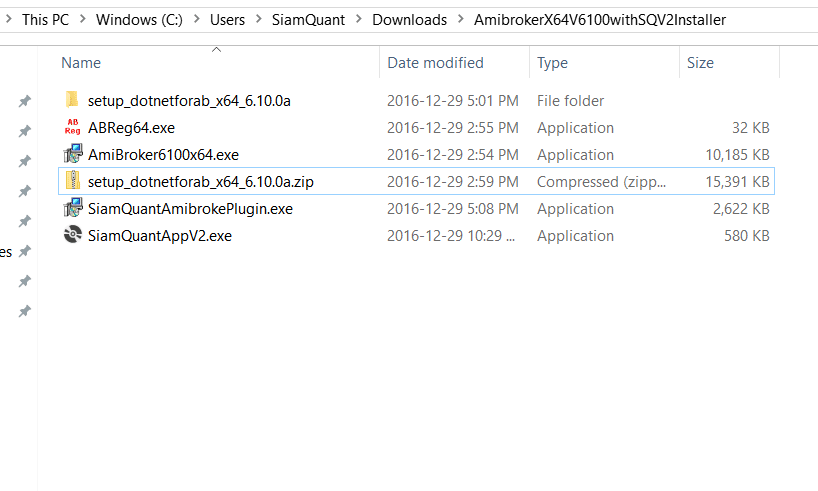Sort files by Date modified column
The image size is (818, 491).
(x=435, y=63)
